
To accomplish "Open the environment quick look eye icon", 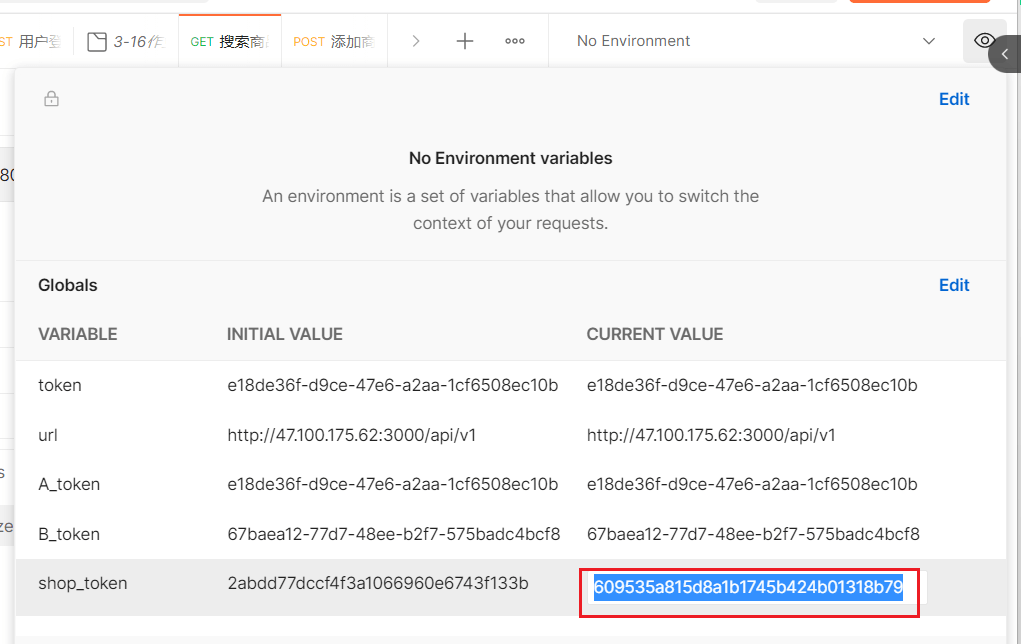I will tap(983, 41).
